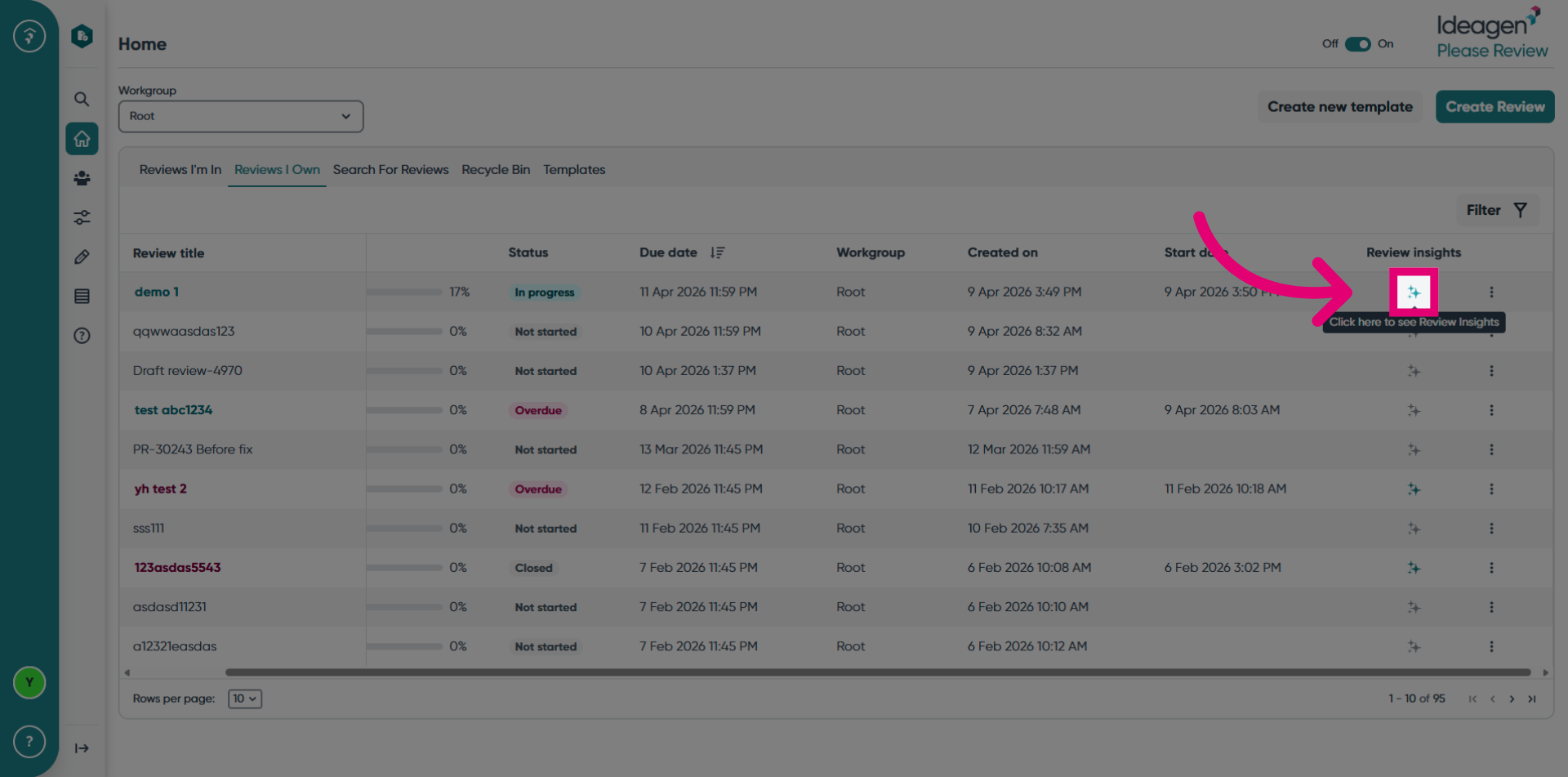Screen dimensions: 1568x777
Task: Click the demo 1 progress bar at 17%
Action: click(404, 292)
